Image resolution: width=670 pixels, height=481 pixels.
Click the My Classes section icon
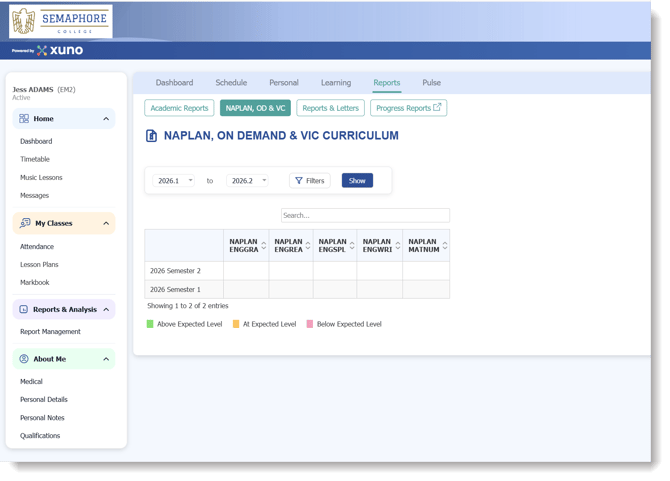point(25,223)
